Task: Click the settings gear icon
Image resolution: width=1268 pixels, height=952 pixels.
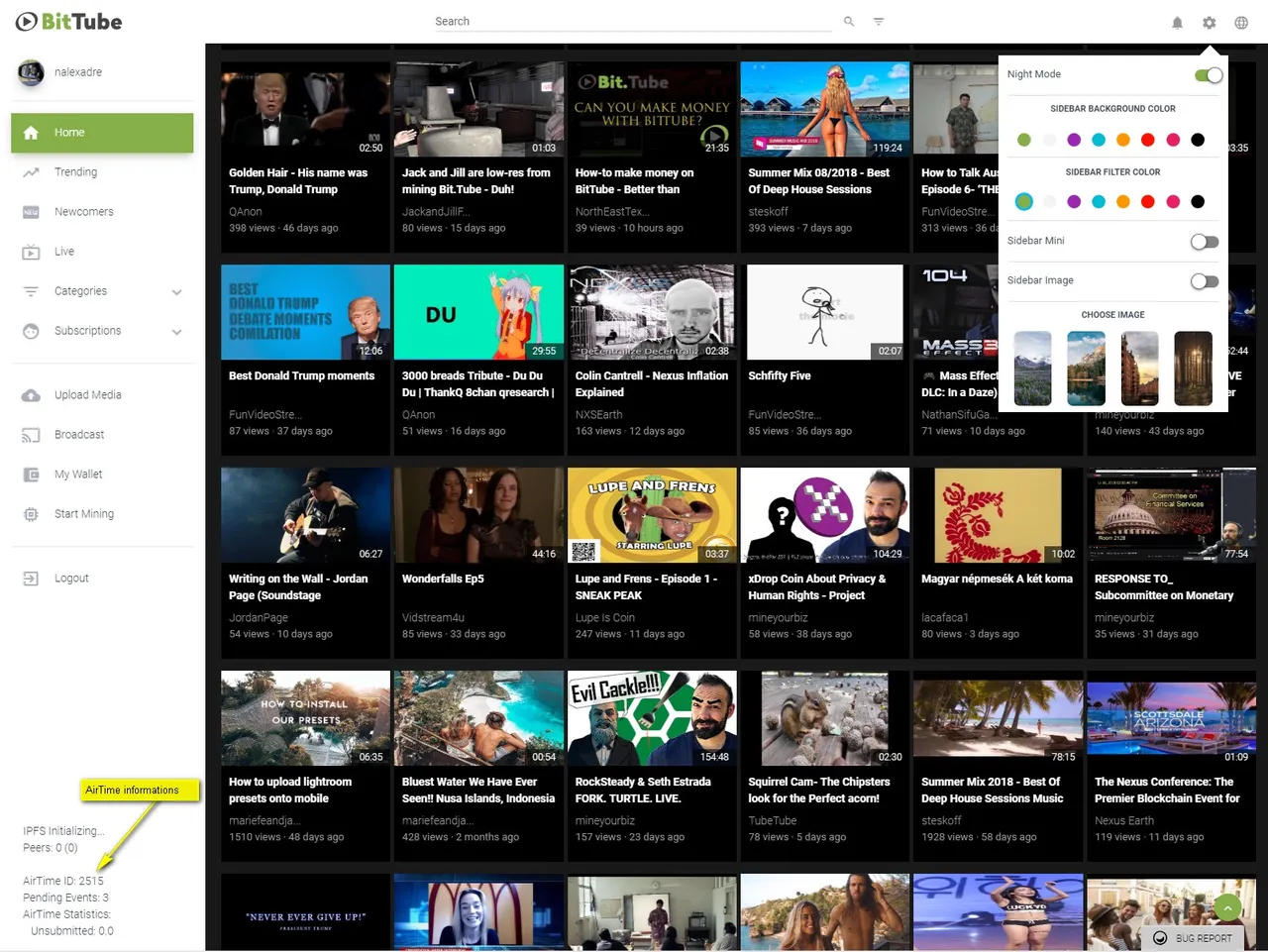Action: 1209,22
